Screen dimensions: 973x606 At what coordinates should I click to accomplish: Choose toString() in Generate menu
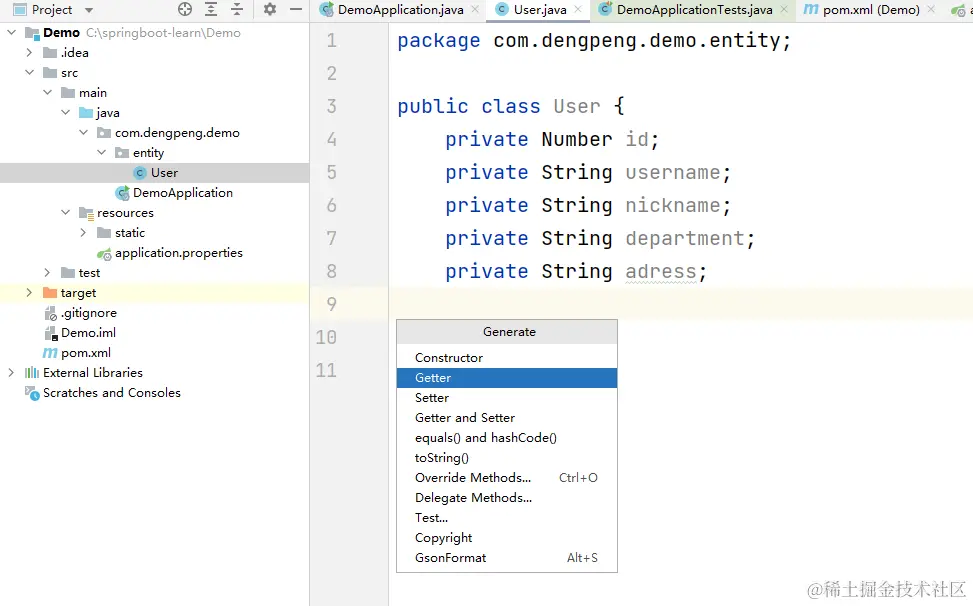[x=507, y=458]
